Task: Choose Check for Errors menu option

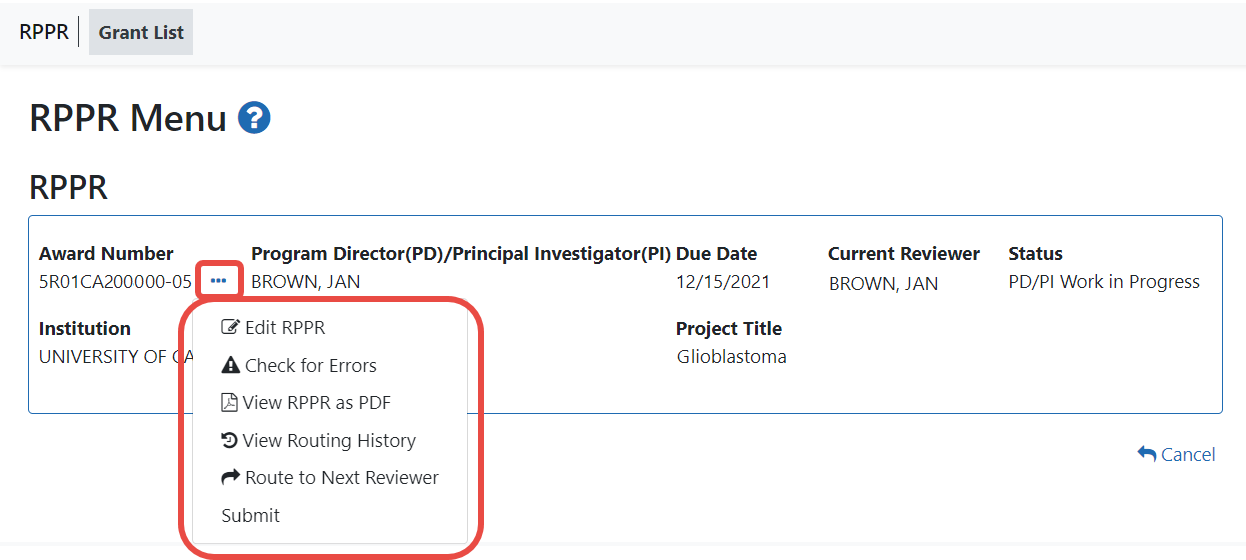Action: (311, 366)
